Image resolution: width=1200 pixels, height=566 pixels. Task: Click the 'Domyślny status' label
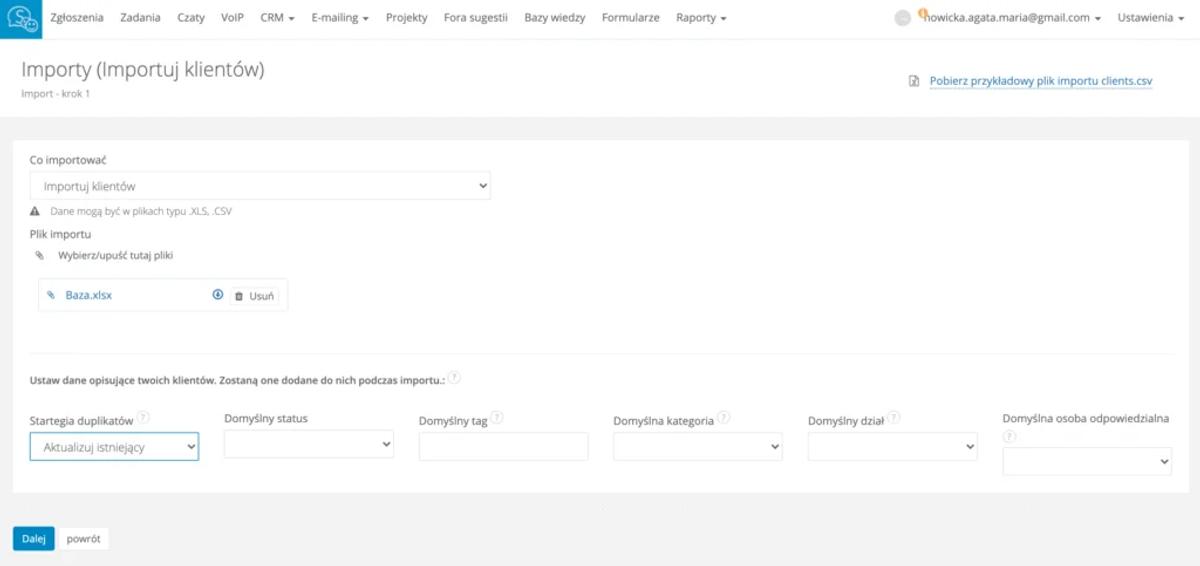click(x=266, y=418)
